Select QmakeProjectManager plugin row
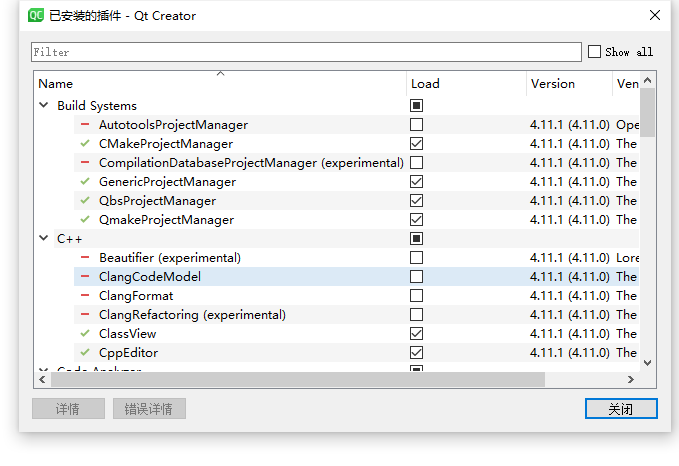Viewport: 679px width, 466px height. tap(356, 220)
